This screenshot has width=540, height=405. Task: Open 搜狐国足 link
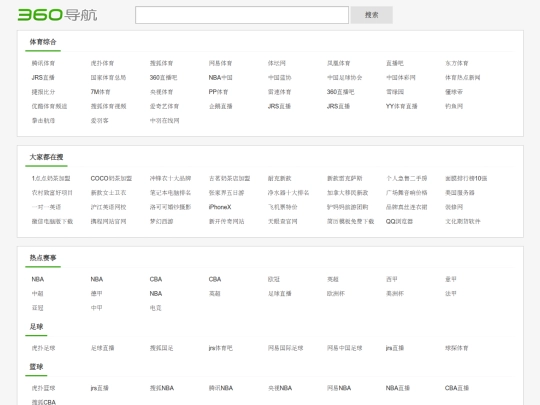pos(162,348)
